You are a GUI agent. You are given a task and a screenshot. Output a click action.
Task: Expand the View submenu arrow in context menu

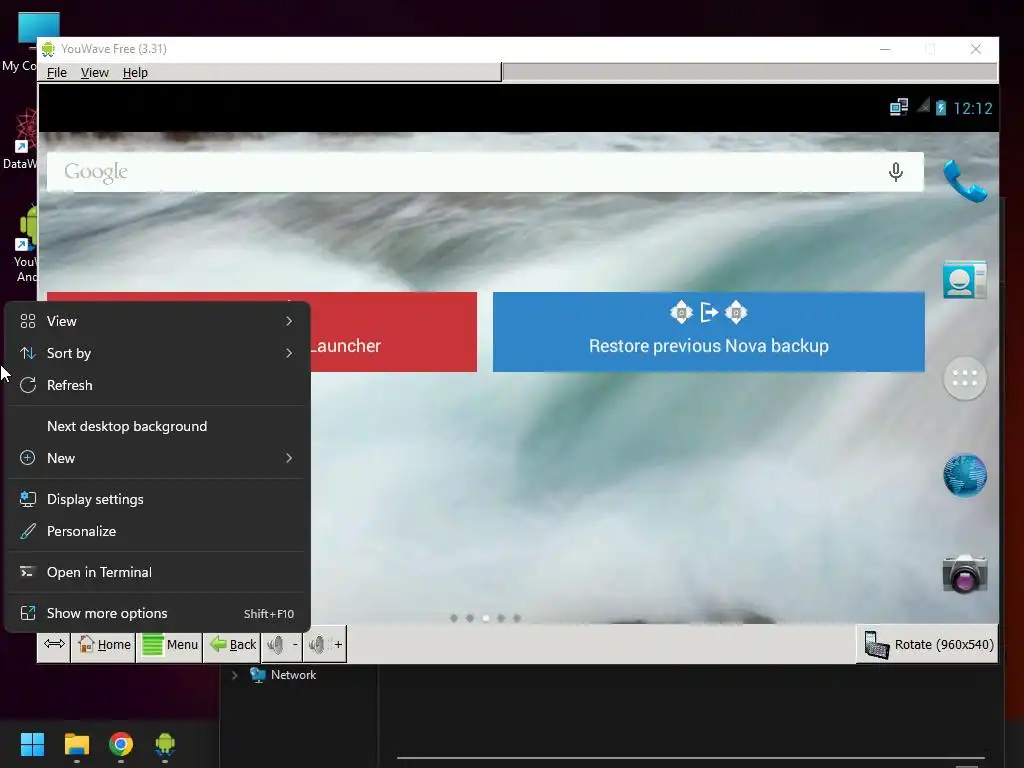[289, 321]
